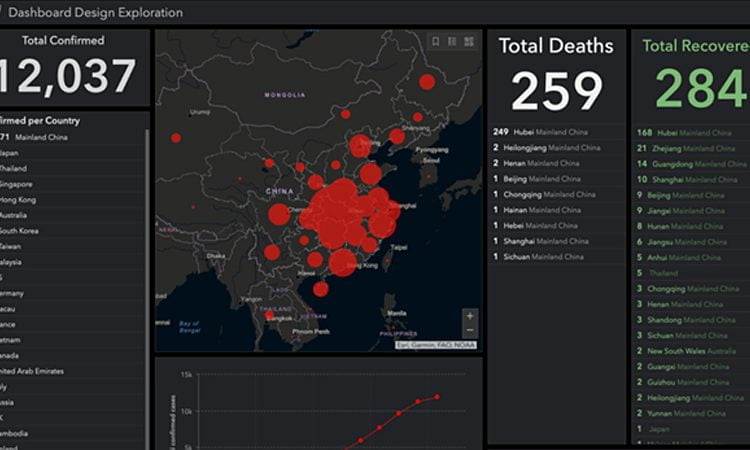This screenshot has width=750, height=450.
Task: Select the New South Wales recovered entry
Action: [695, 351]
